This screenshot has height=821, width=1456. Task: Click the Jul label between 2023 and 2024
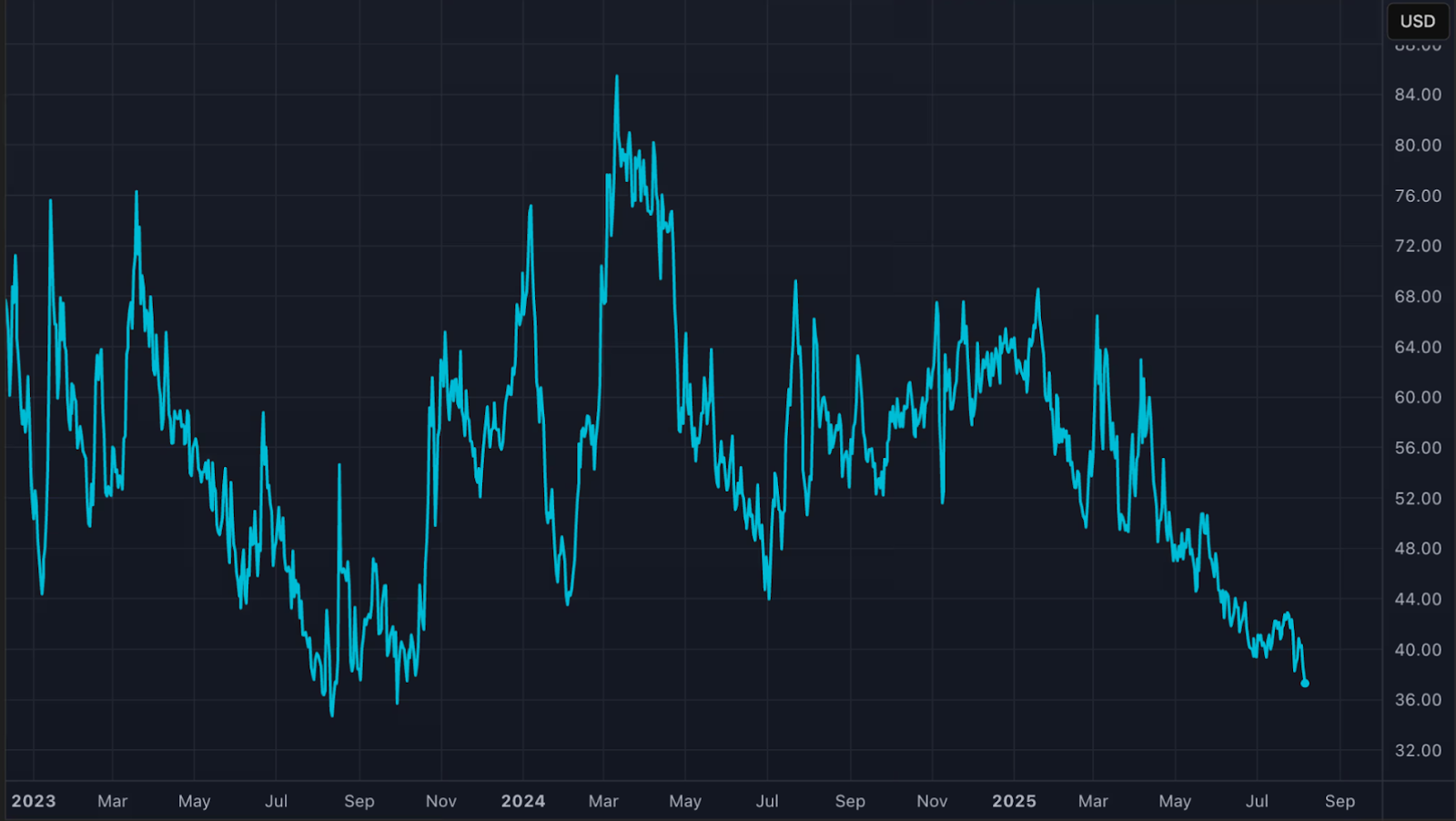click(x=276, y=801)
